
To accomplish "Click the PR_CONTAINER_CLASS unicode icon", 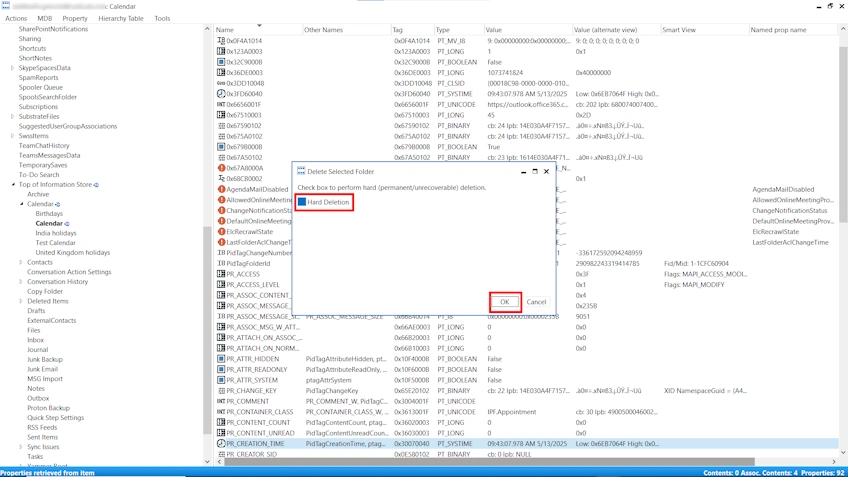I will [x=221, y=412].
